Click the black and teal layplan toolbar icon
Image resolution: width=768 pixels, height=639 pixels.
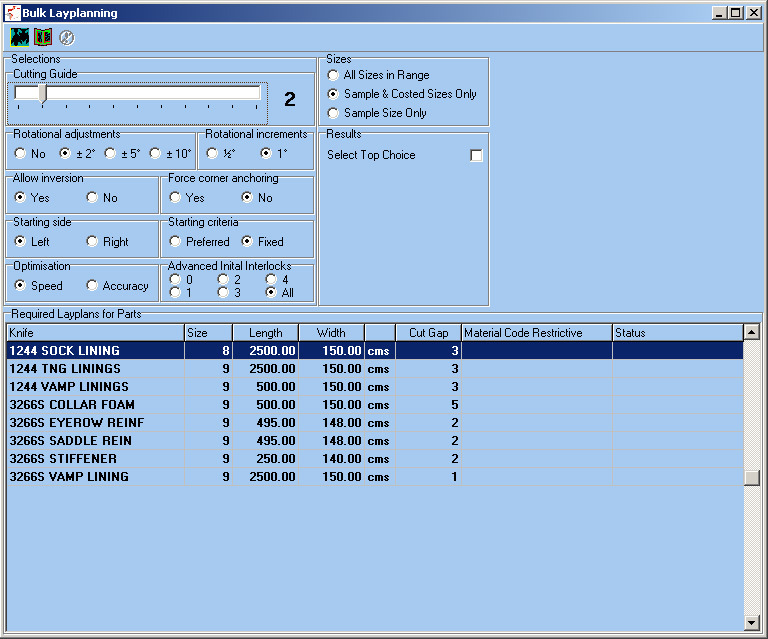coord(20,37)
